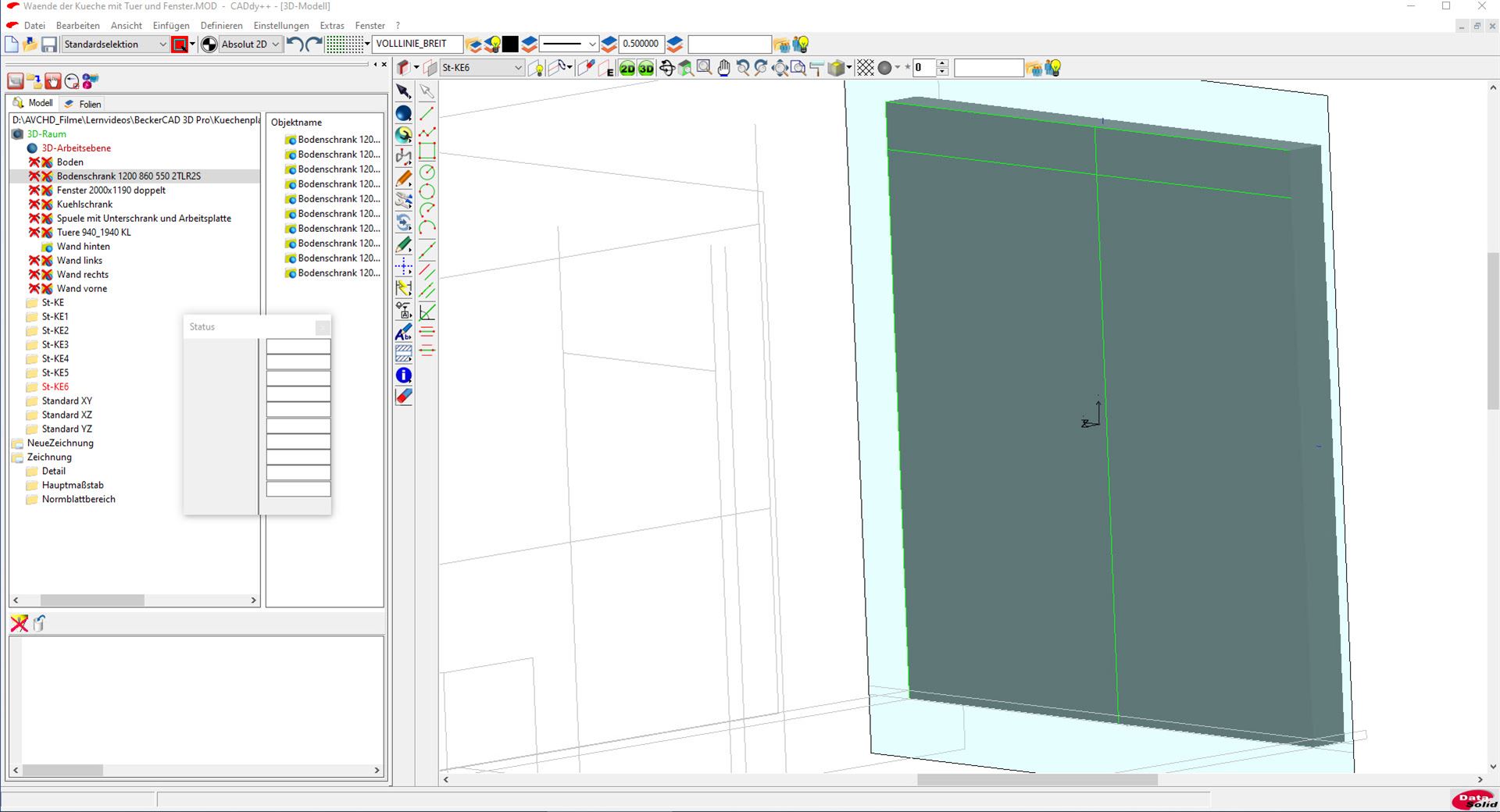Open the Bearbeiten menu
The image size is (1500, 812).
pos(78,25)
